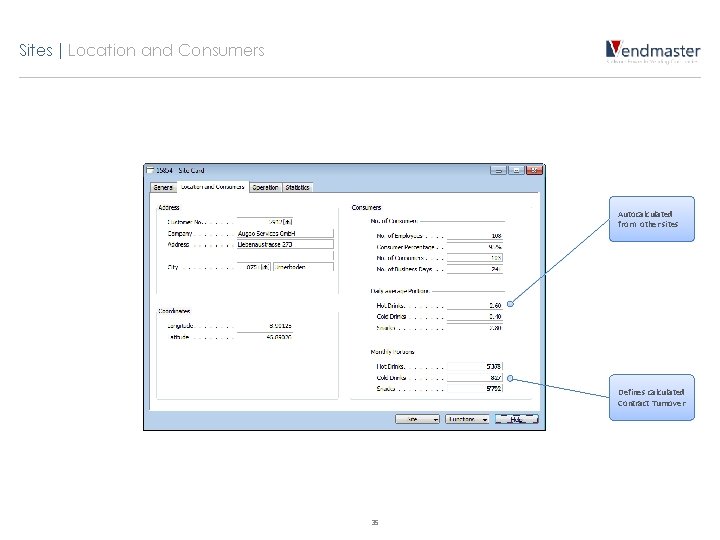Click the 'Consumers' section heading text
Image resolution: width=720 pixels, height=540 pixels.
pos(366,208)
